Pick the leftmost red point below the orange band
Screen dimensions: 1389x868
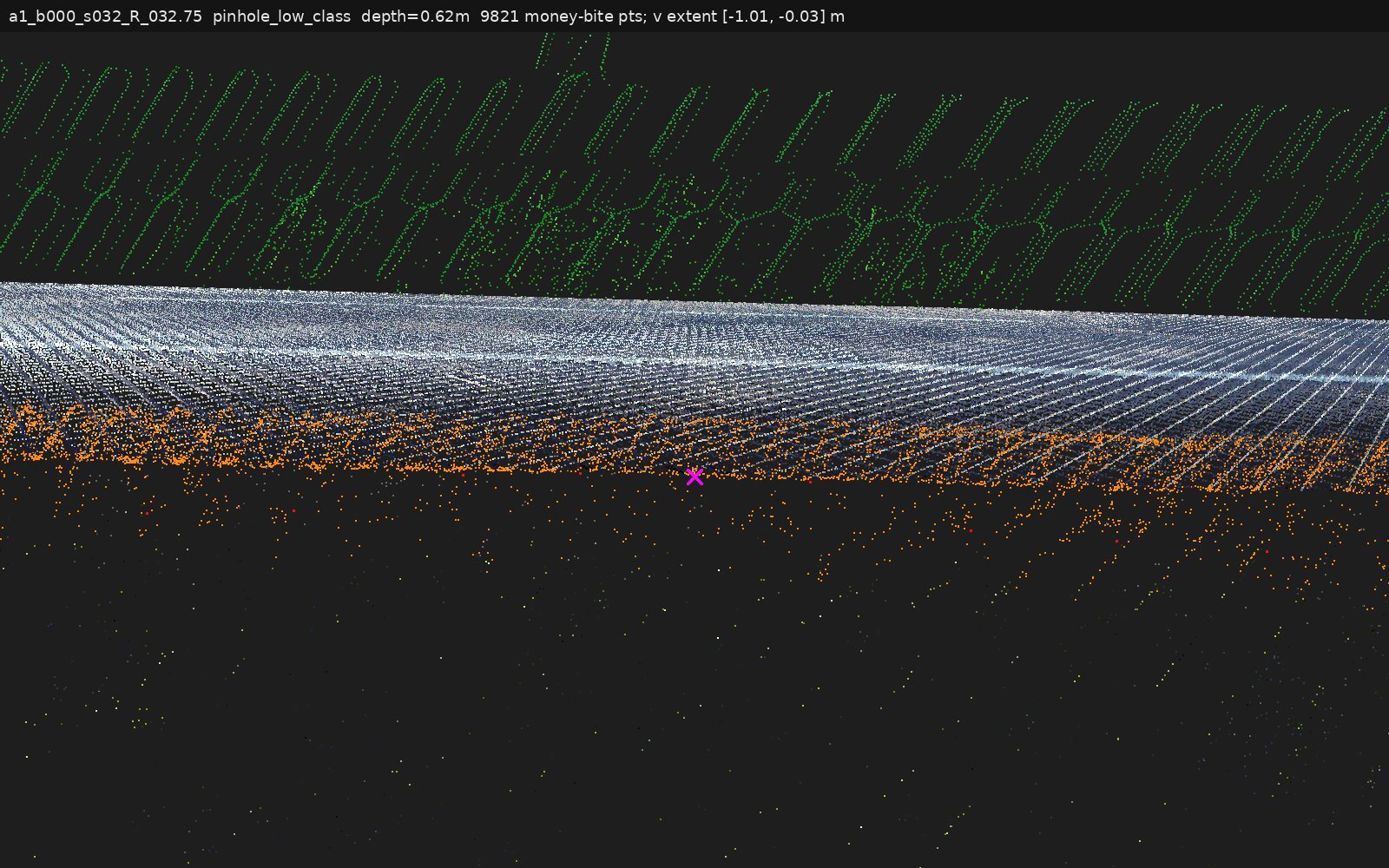point(147,513)
